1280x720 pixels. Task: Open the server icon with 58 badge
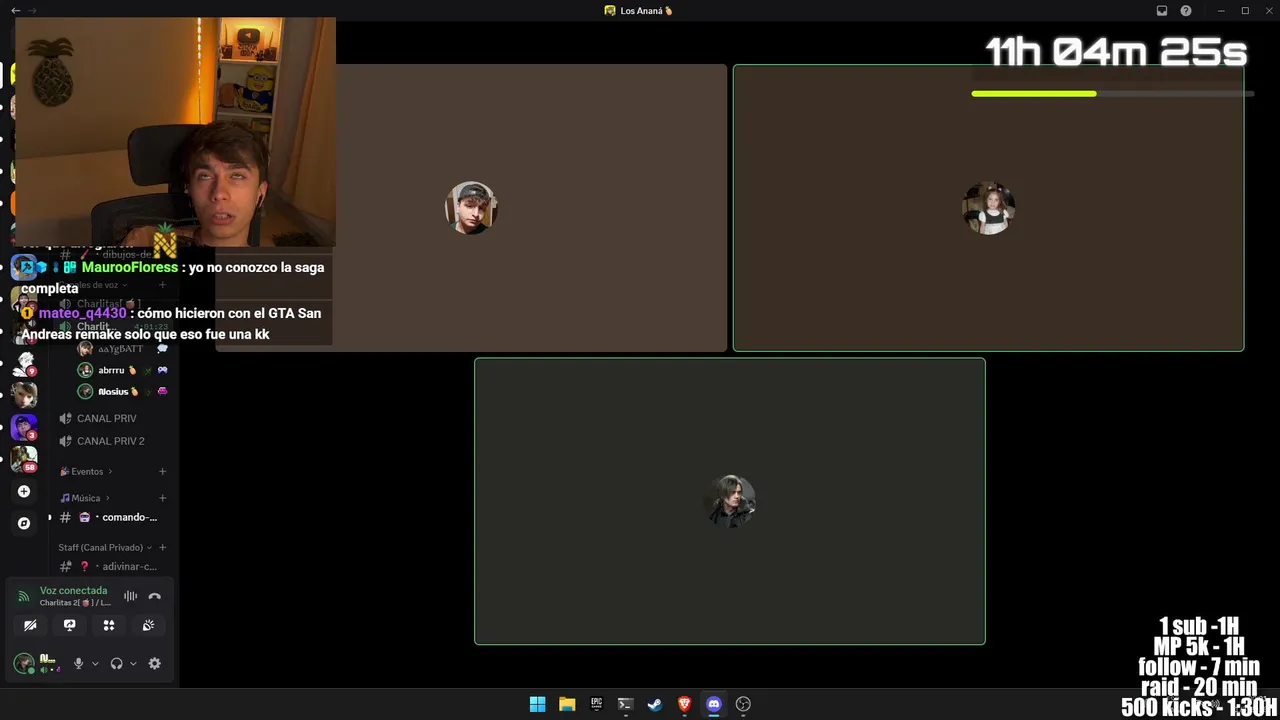(24, 459)
